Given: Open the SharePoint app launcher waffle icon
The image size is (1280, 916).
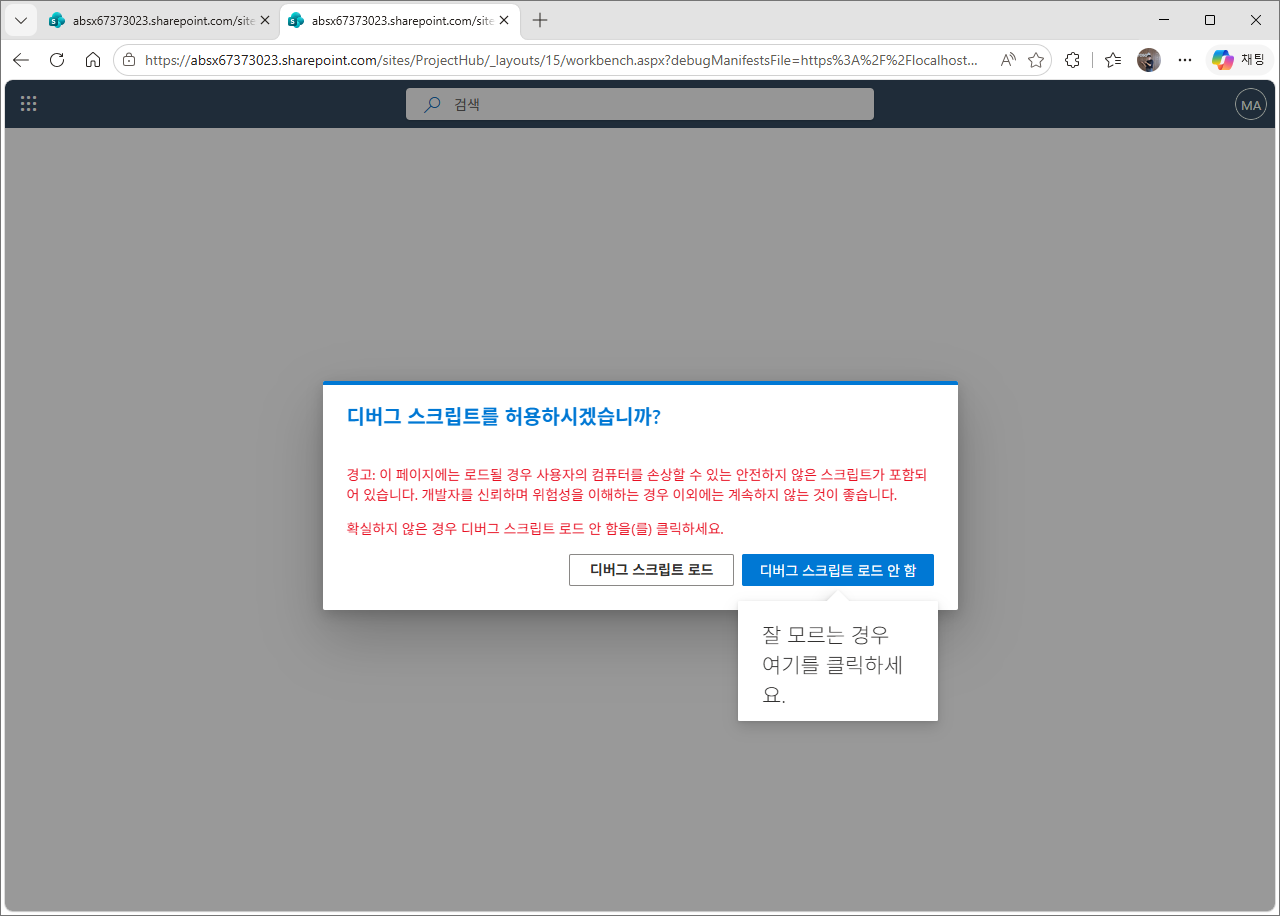Looking at the screenshot, I should pyautogui.click(x=29, y=104).
